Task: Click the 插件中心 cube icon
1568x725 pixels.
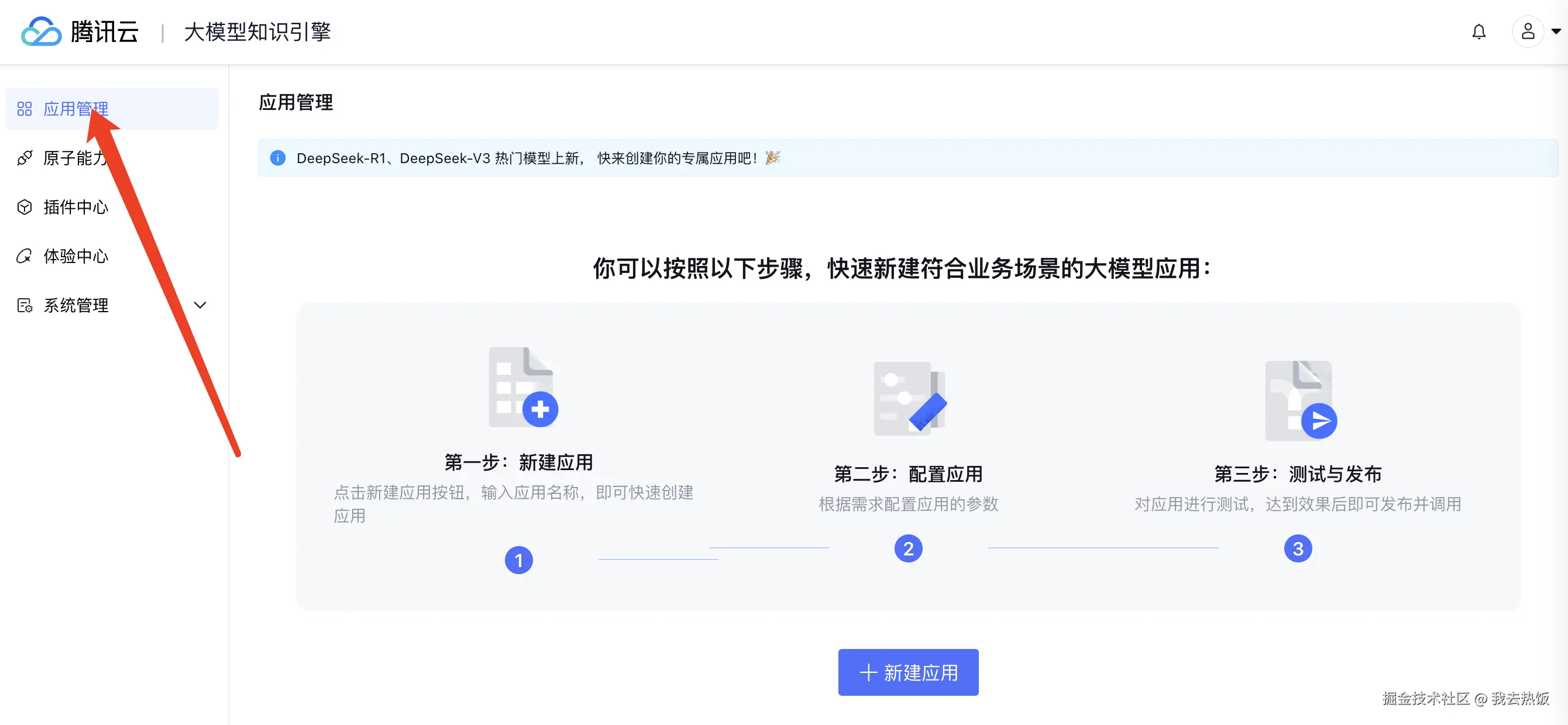Action: pyautogui.click(x=25, y=208)
